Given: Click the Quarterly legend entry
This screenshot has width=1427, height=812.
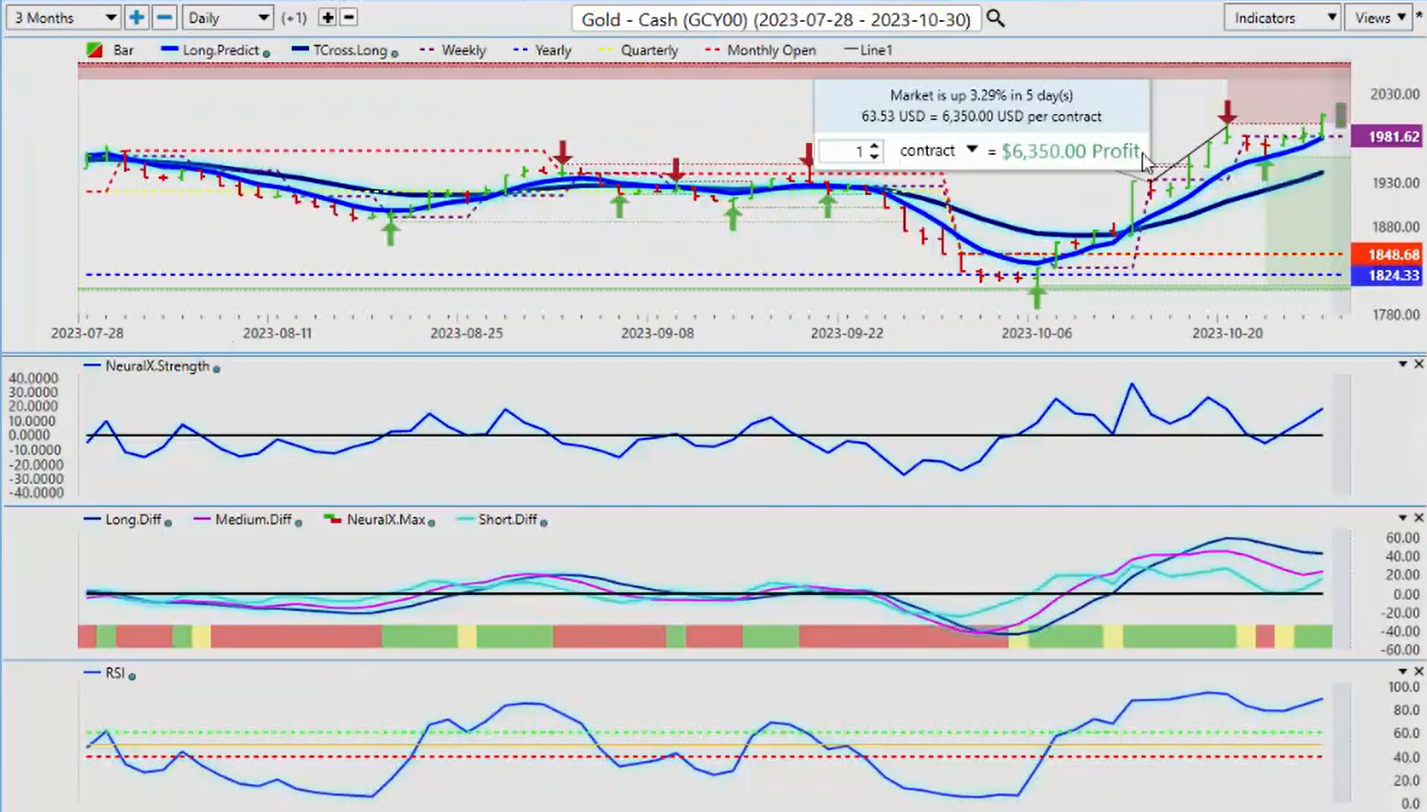Looking at the screenshot, I should coord(637,50).
